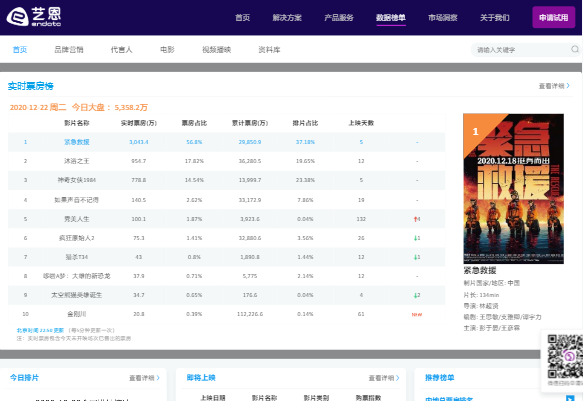The image size is (583, 401).
Task: Click the 片长 134min detail line
Action: (x=481, y=295)
